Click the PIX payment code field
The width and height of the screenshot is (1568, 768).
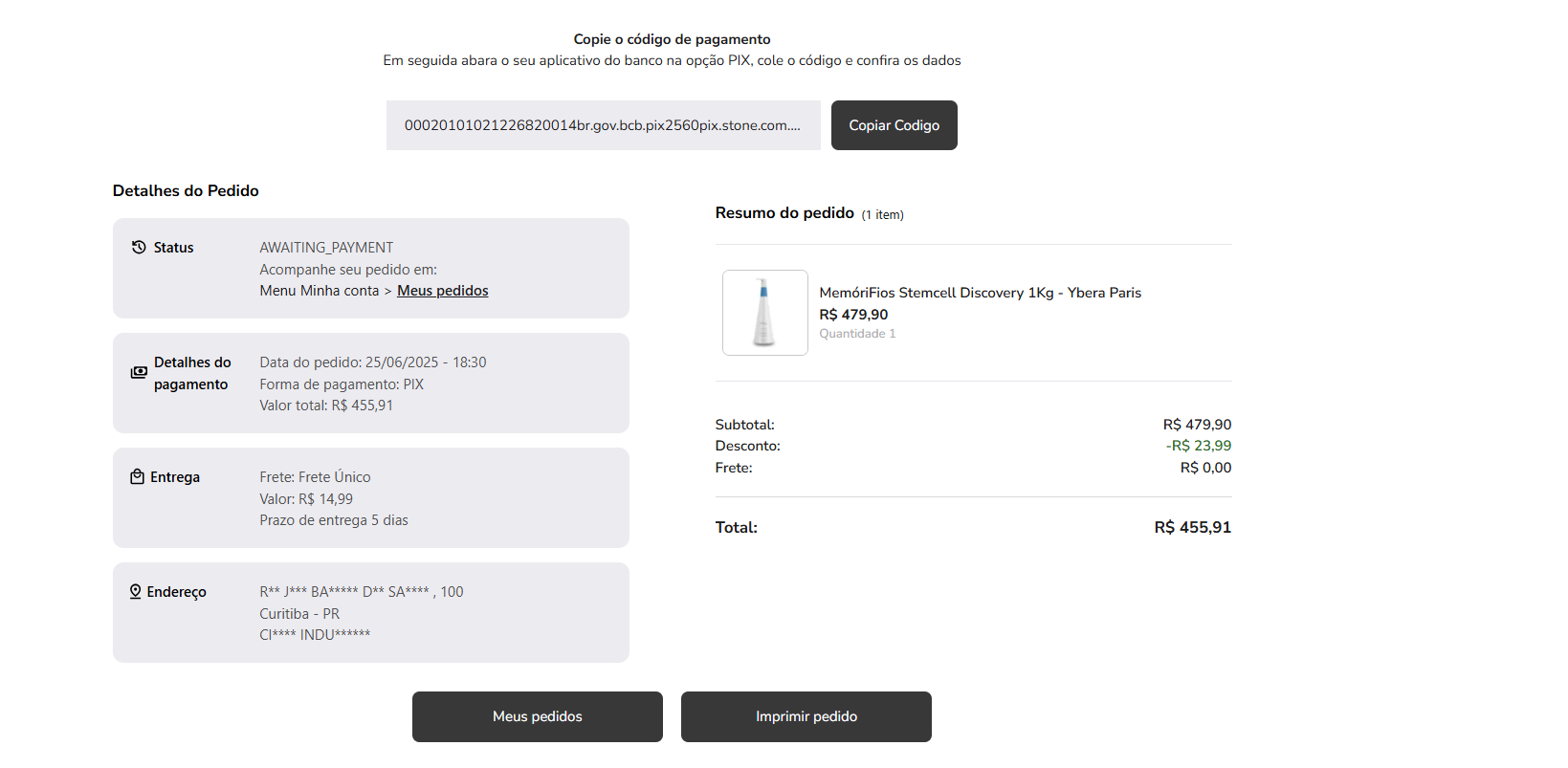coord(603,125)
